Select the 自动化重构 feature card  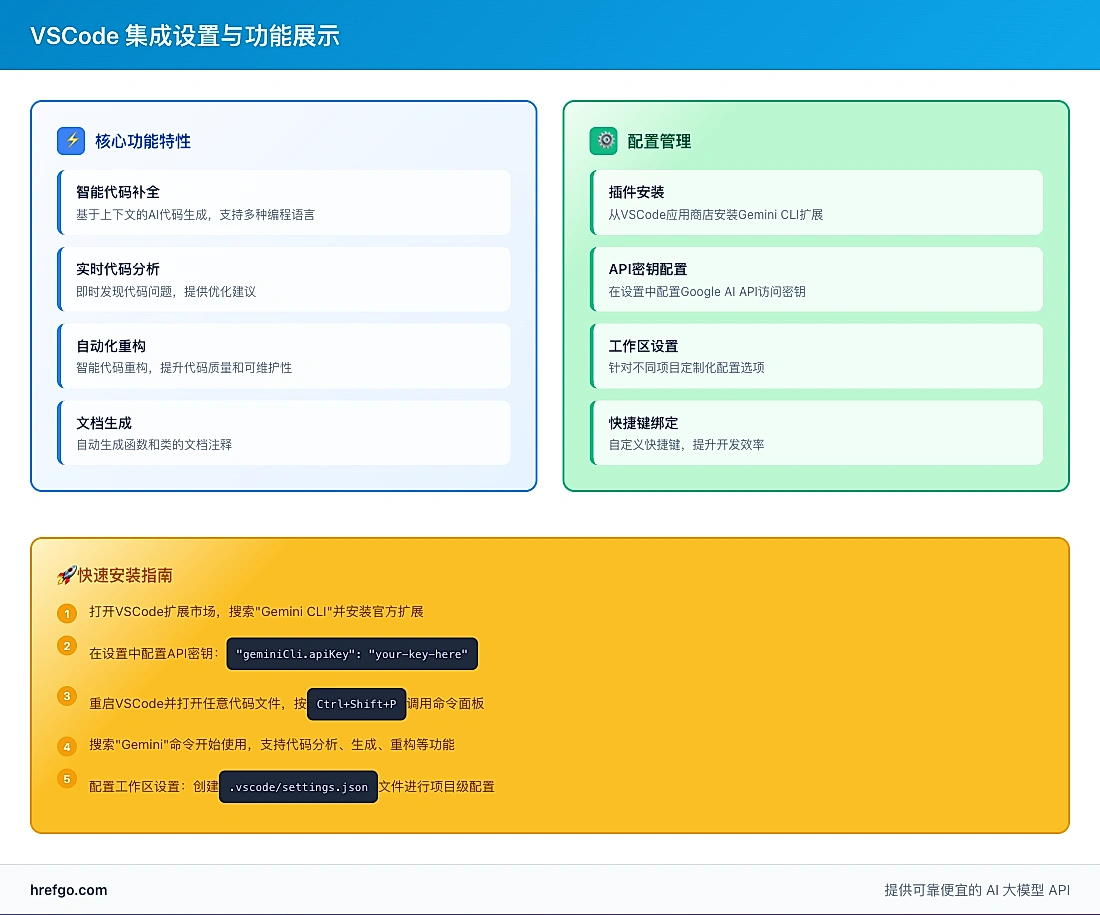[283, 356]
